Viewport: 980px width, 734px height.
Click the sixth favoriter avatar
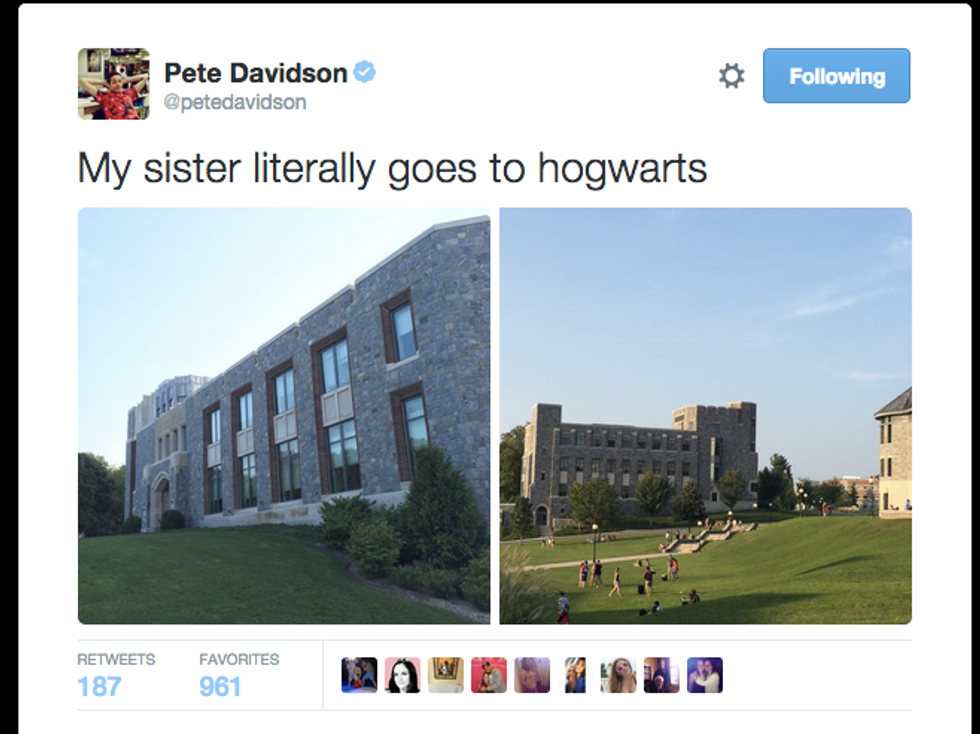(x=575, y=675)
